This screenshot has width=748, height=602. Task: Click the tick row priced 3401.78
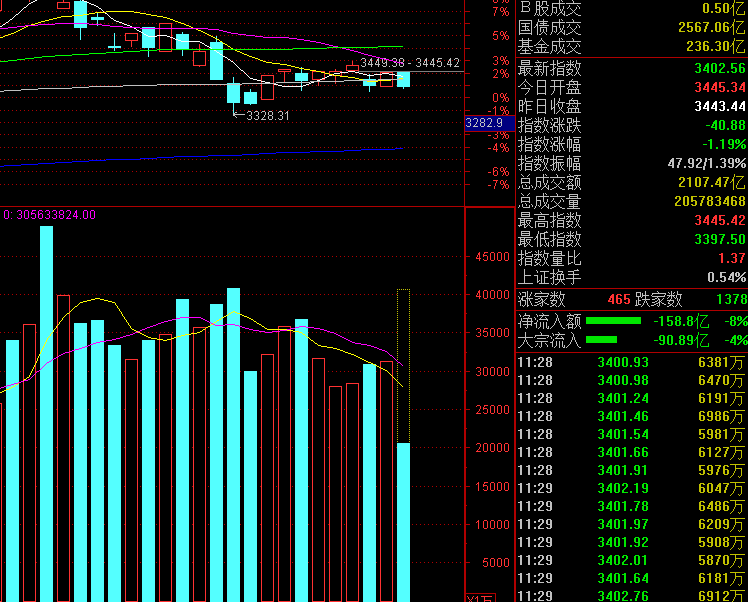pyautogui.click(x=631, y=506)
